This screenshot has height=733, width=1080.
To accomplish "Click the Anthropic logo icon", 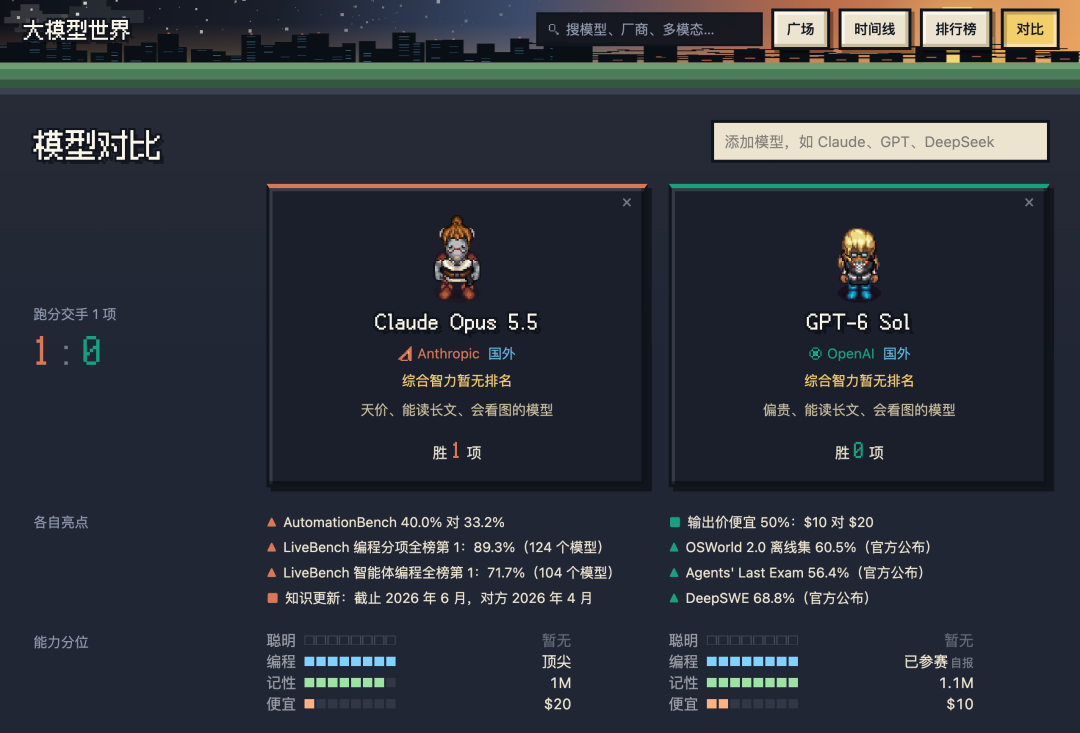I will click(x=406, y=354).
